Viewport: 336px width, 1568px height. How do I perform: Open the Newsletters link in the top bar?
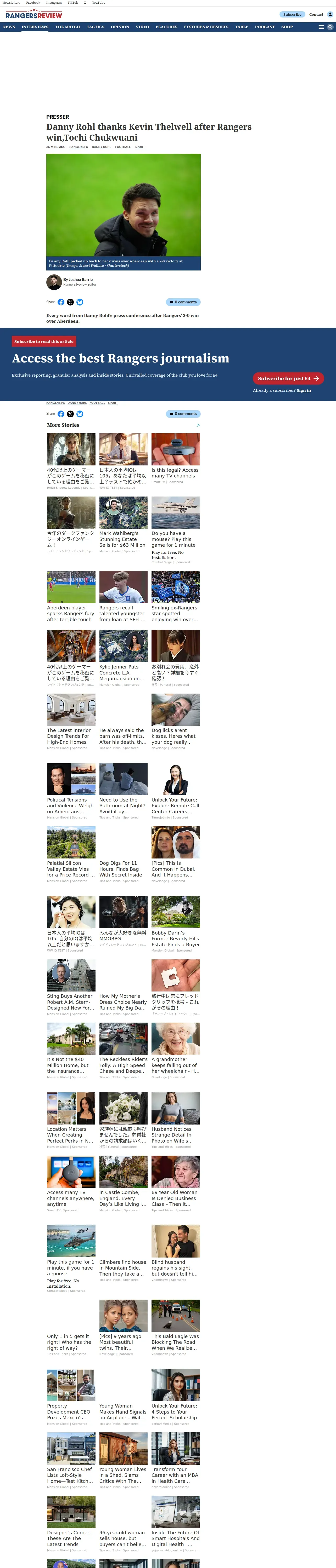(11, 2)
